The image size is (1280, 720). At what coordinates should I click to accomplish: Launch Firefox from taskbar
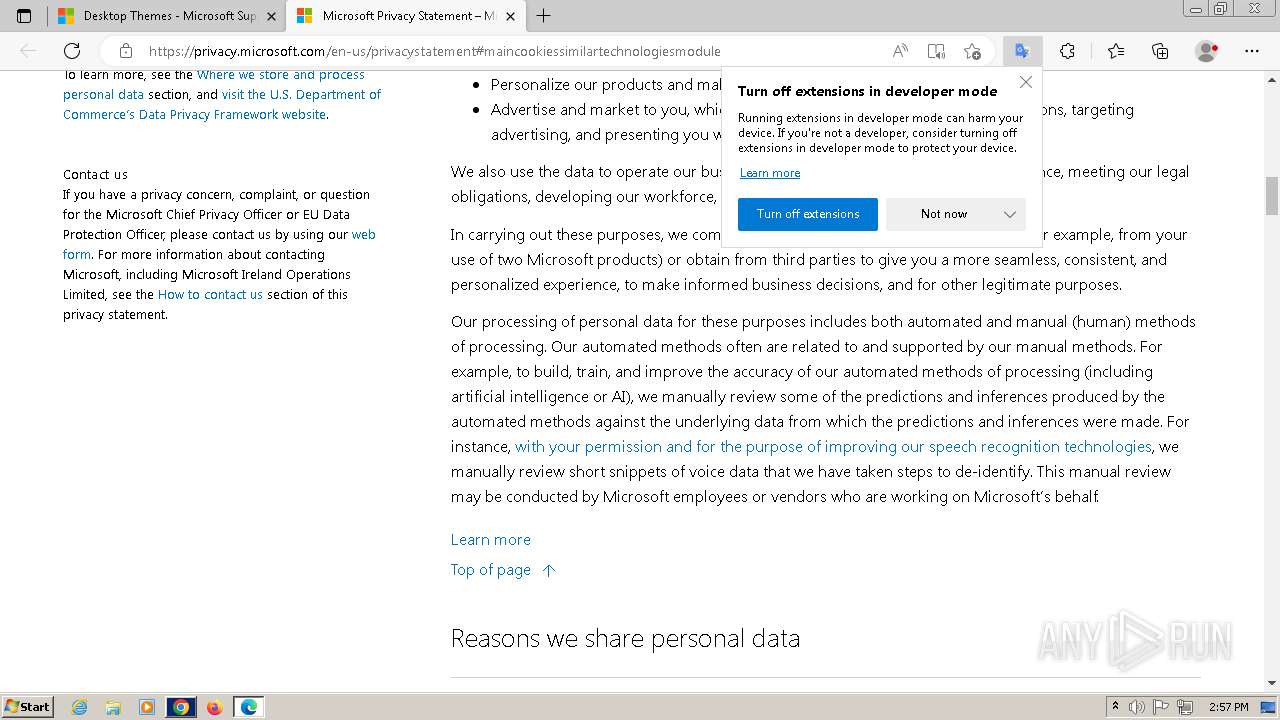tap(214, 707)
